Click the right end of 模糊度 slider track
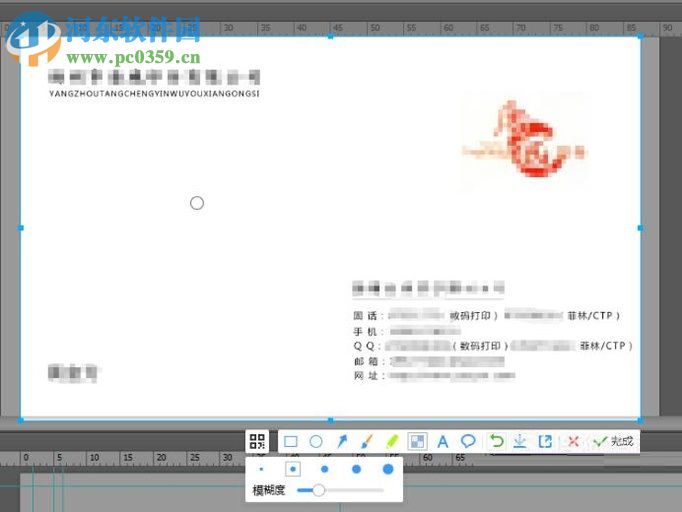Screen dimensions: 682x512 (x=382, y=490)
